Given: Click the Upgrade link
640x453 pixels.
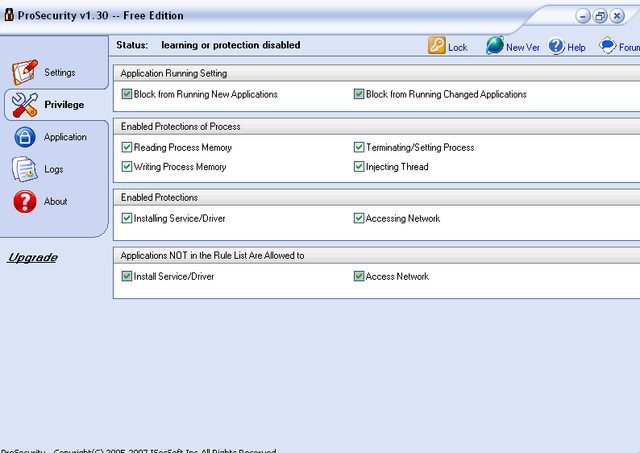Looking at the screenshot, I should point(33,258).
